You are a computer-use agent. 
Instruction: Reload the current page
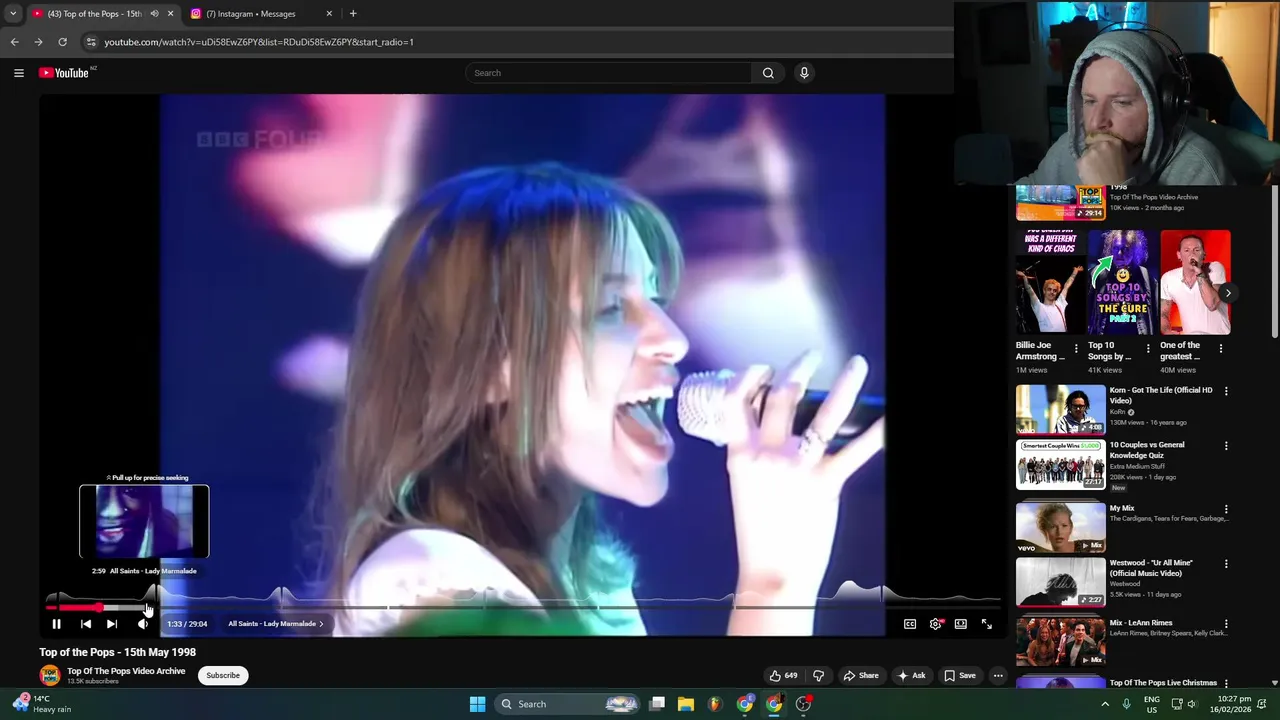click(62, 42)
